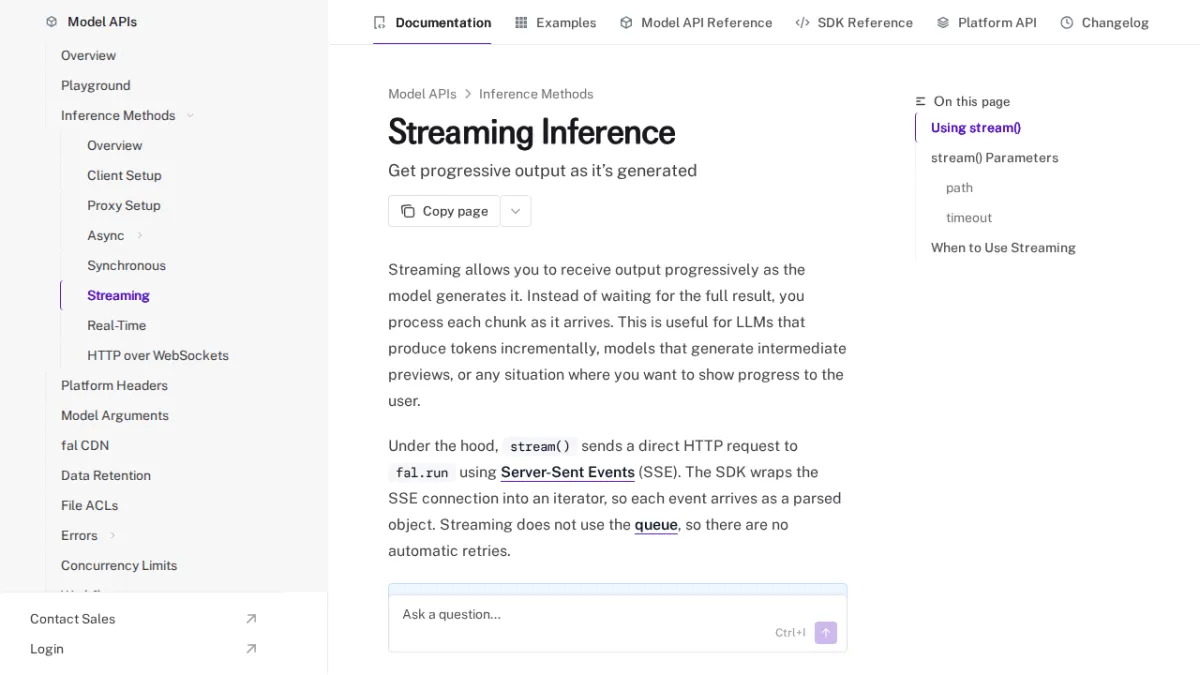Switch to Model API Reference tab
The width and height of the screenshot is (1200, 675).
pos(696,22)
